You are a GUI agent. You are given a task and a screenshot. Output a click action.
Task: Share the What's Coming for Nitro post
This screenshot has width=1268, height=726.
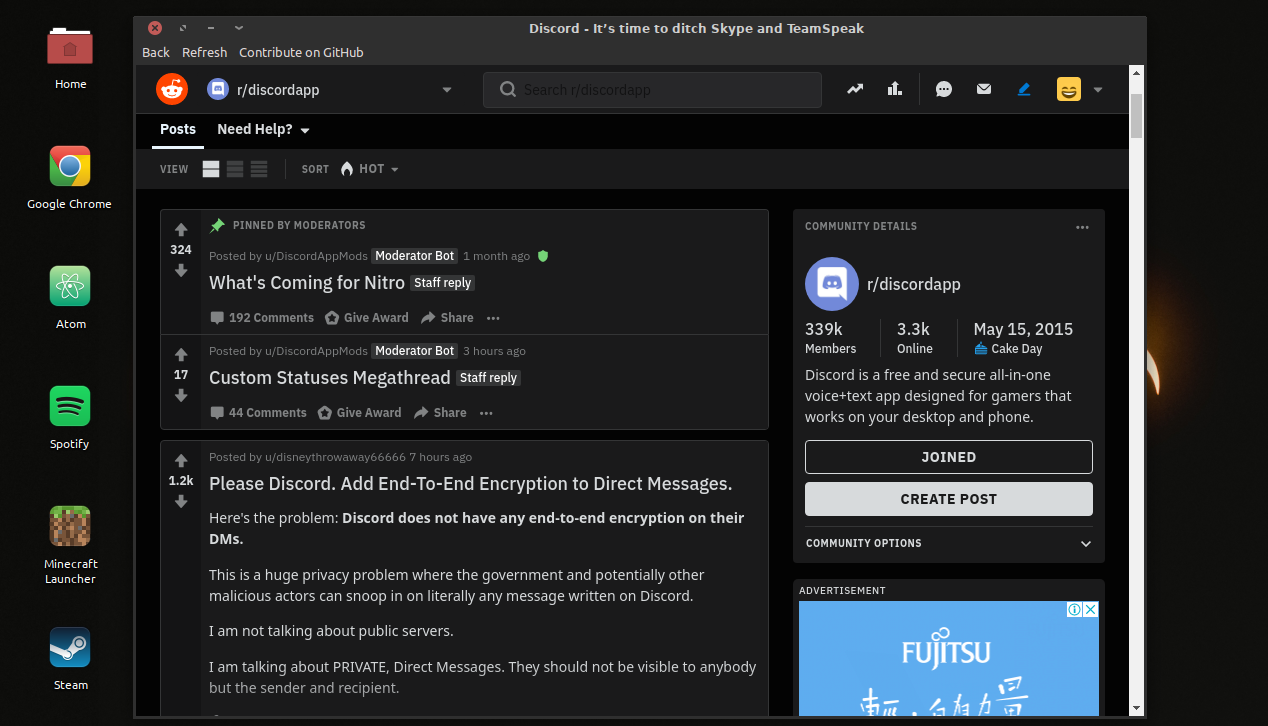pyautogui.click(x=447, y=318)
